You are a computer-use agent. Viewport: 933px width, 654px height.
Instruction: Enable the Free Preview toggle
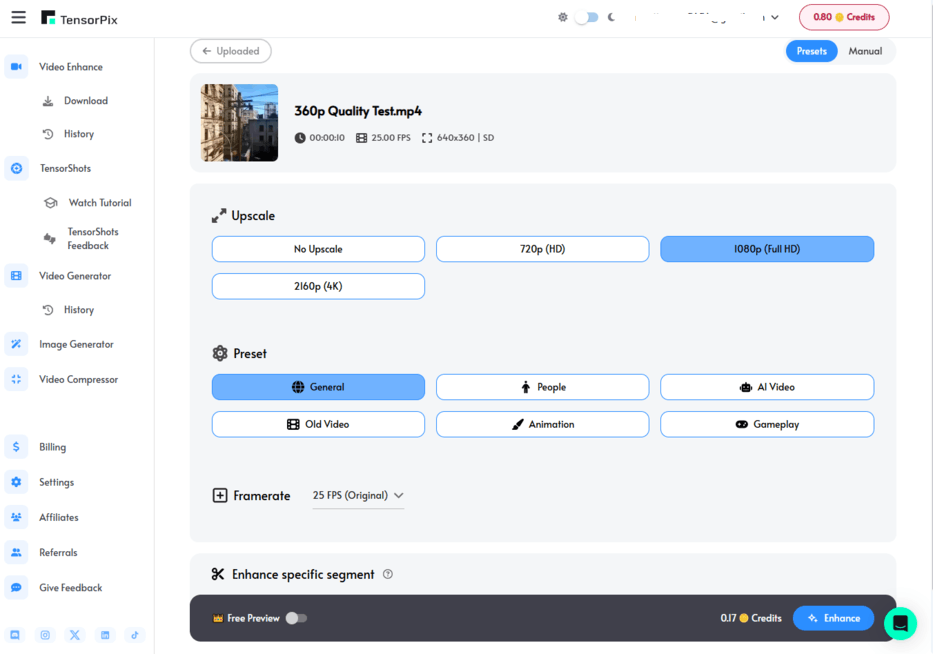pyautogui.click(x=296, y=618)
